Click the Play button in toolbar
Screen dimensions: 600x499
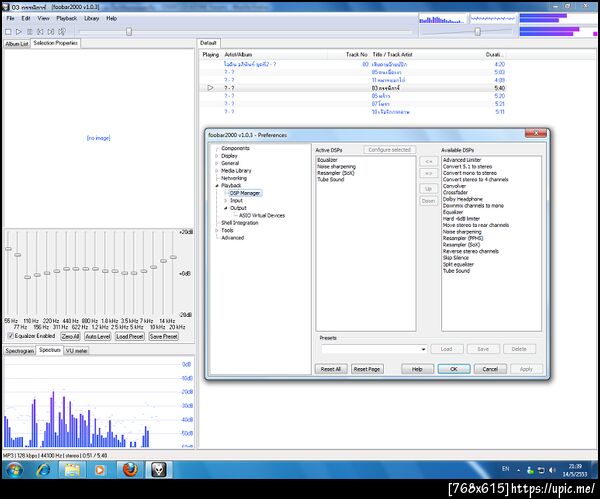pos(18,32)
